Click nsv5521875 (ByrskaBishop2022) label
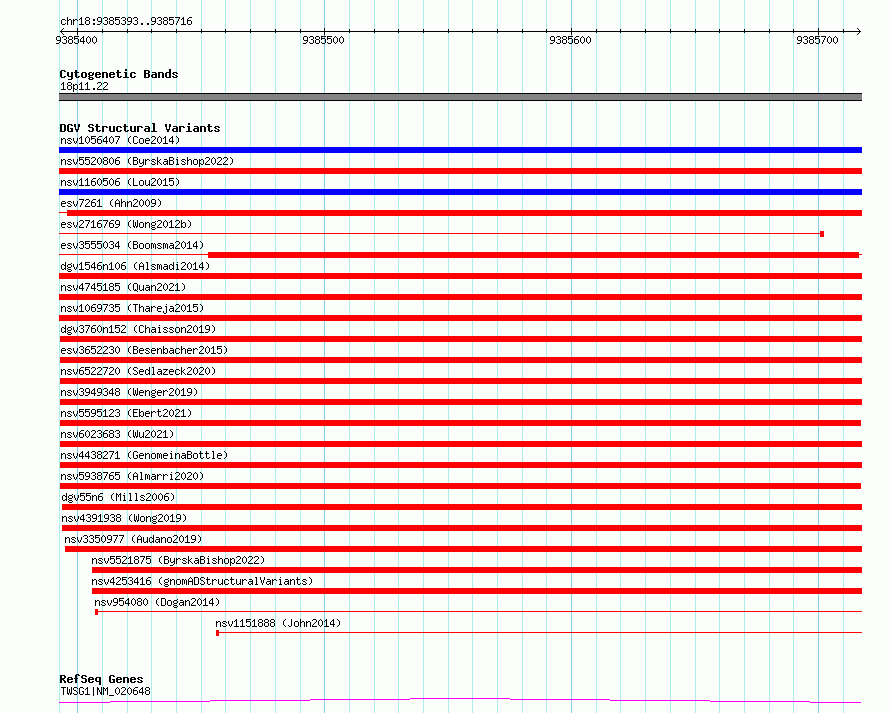The image size is (890, 713). coord(178,560)
